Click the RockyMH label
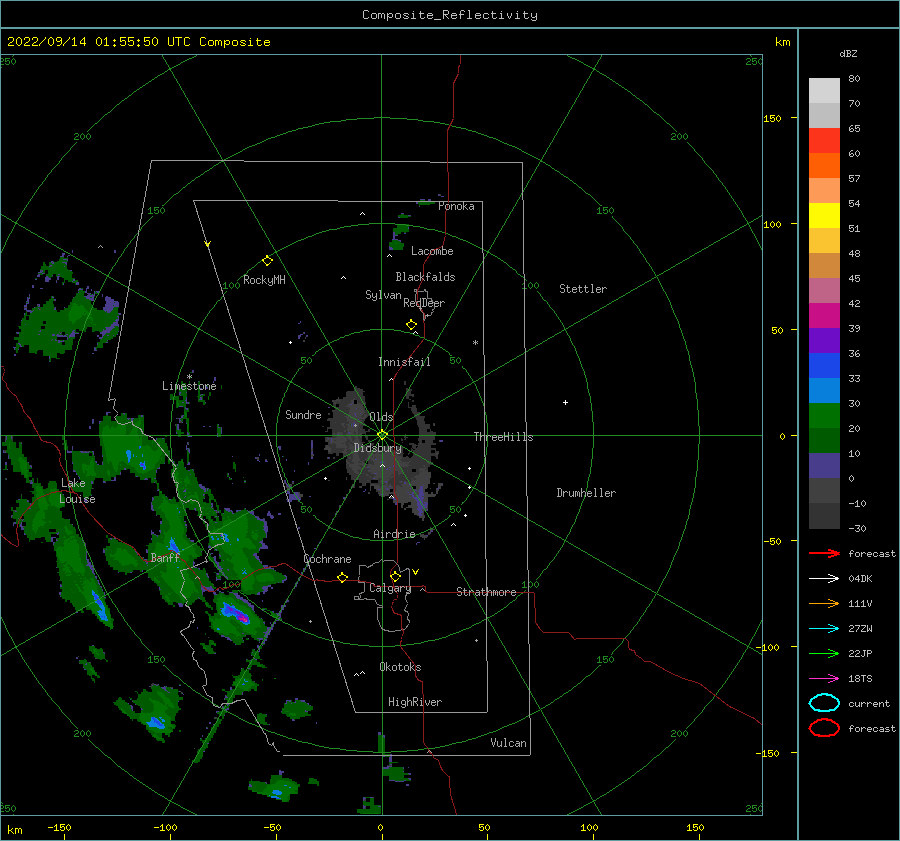 264,280
